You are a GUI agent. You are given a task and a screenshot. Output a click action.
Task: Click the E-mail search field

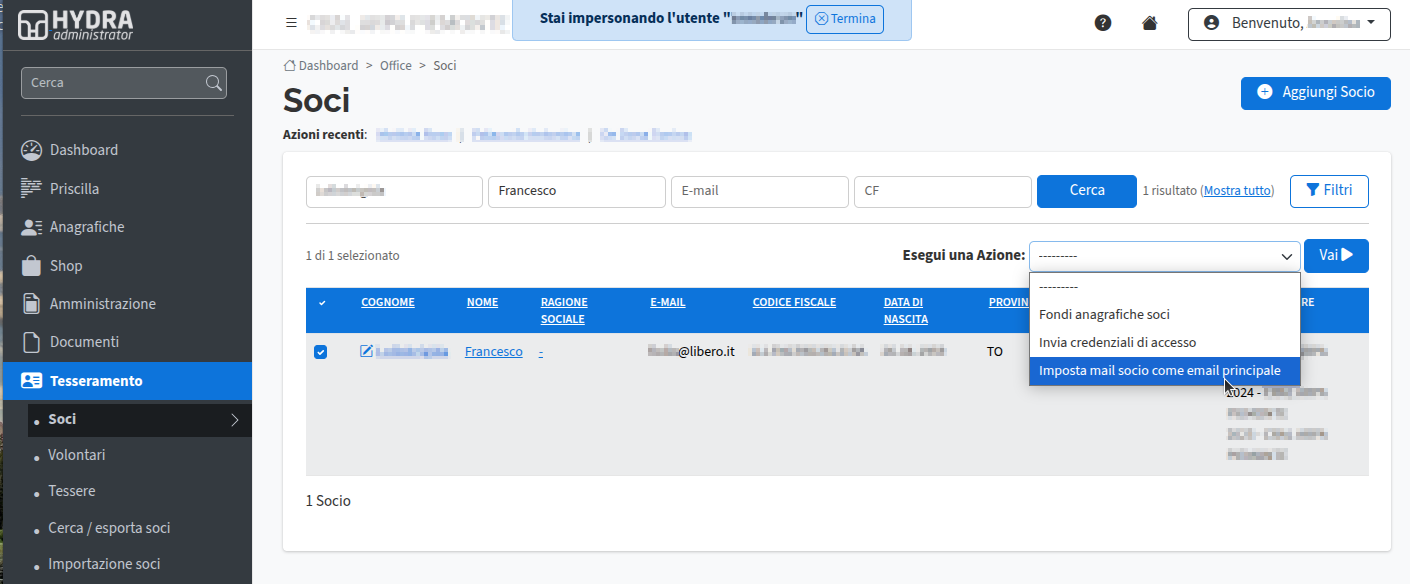click(x=759, y=191)
